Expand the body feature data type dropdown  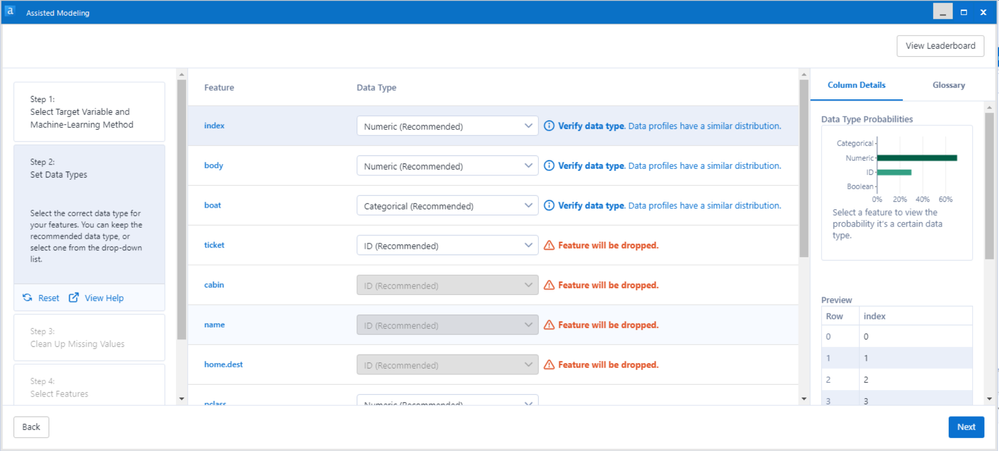point(447,166)
